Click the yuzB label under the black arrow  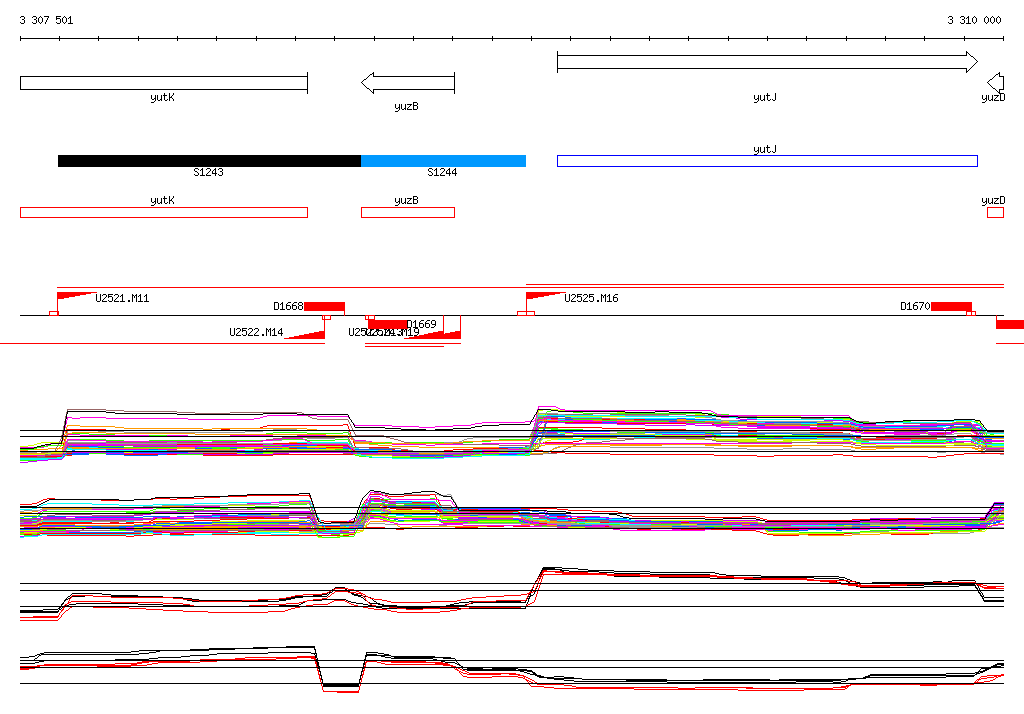(x=406, y=106)
